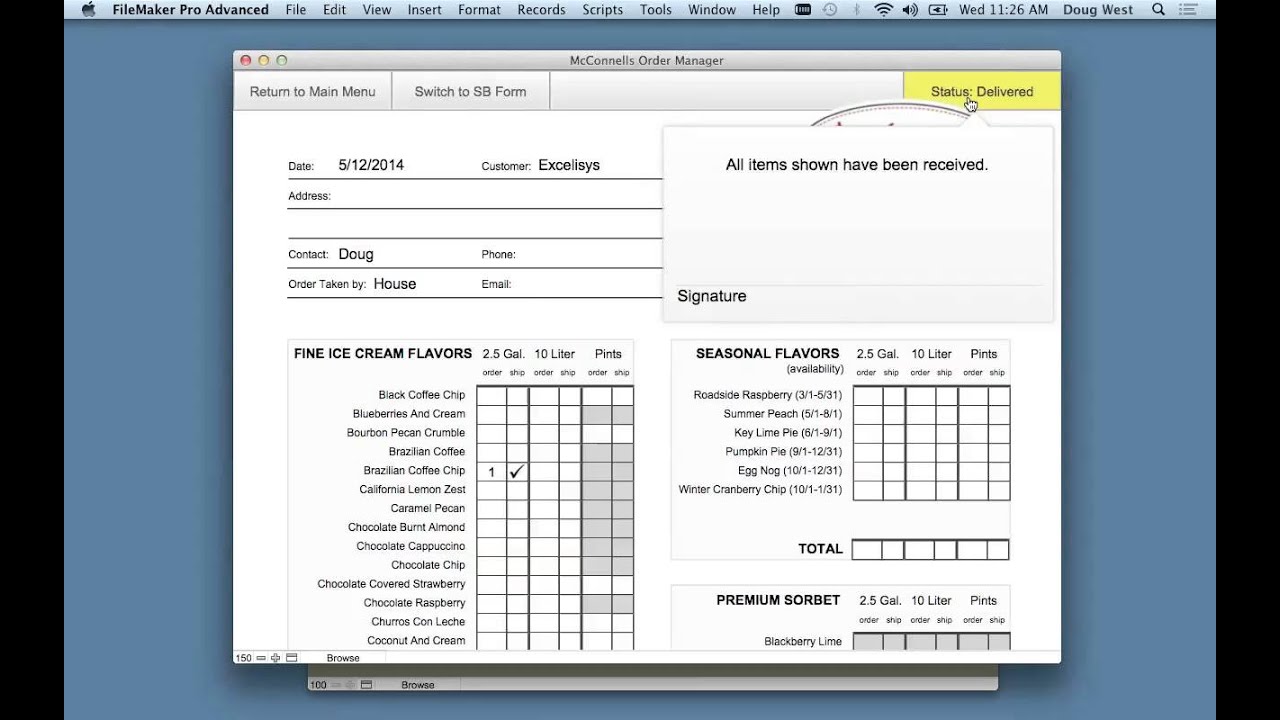1280x720 pixels.
Task: Open the Browse mode pop-up in Order Manager
Action: pyautogui.click(x=343, y=658)
